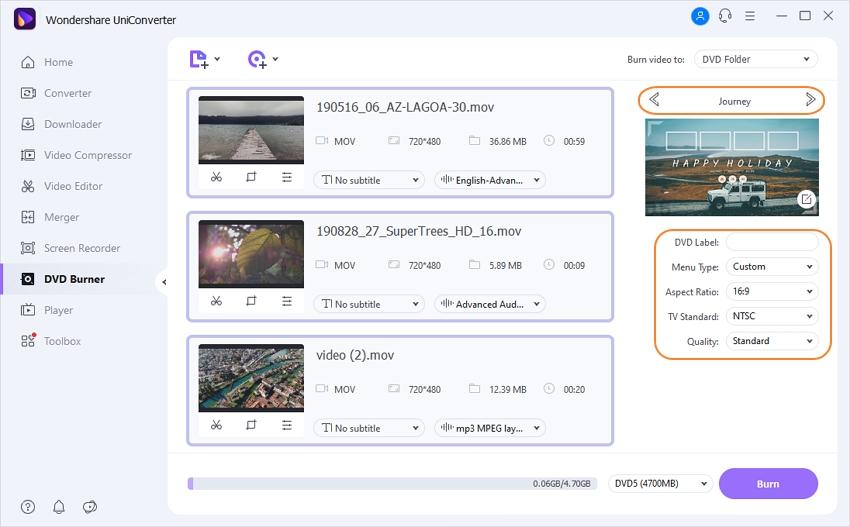Viewport: 850px width, 527px height.
Task: Open effects settings for 190516_06_AZ-LAGOA-30.mov
Action: click(x=287, y=177)
